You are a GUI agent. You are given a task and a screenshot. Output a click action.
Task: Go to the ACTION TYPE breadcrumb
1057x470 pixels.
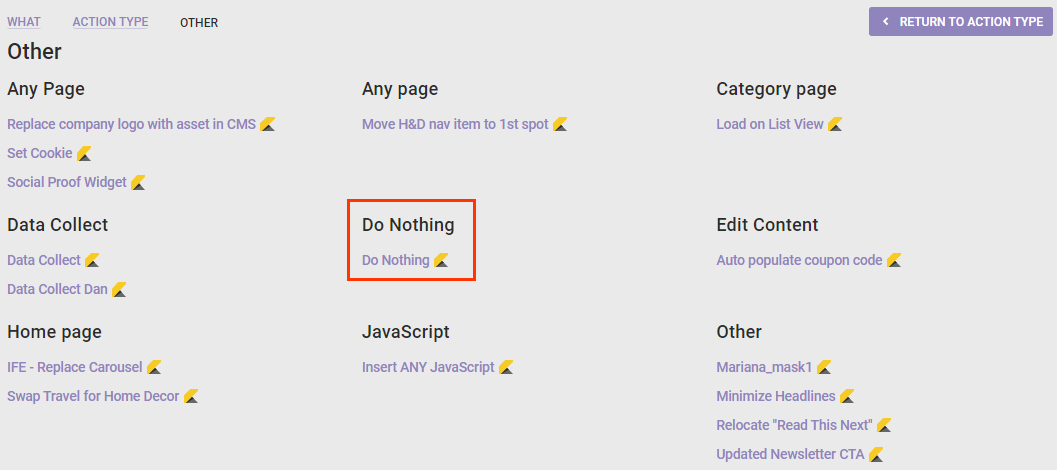tap(111, 22)
